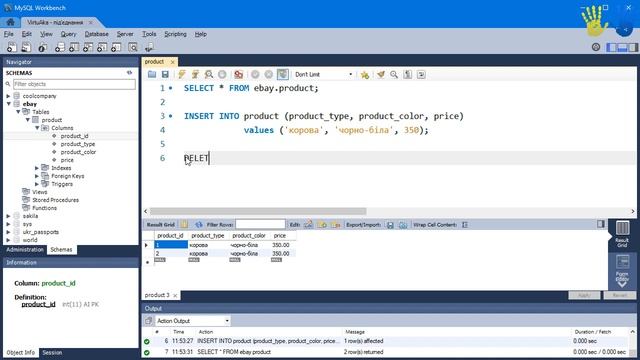Image resolution: width=640 pixels, height=360 pixels.
Task: Open the Database menu
Action: 97,34
